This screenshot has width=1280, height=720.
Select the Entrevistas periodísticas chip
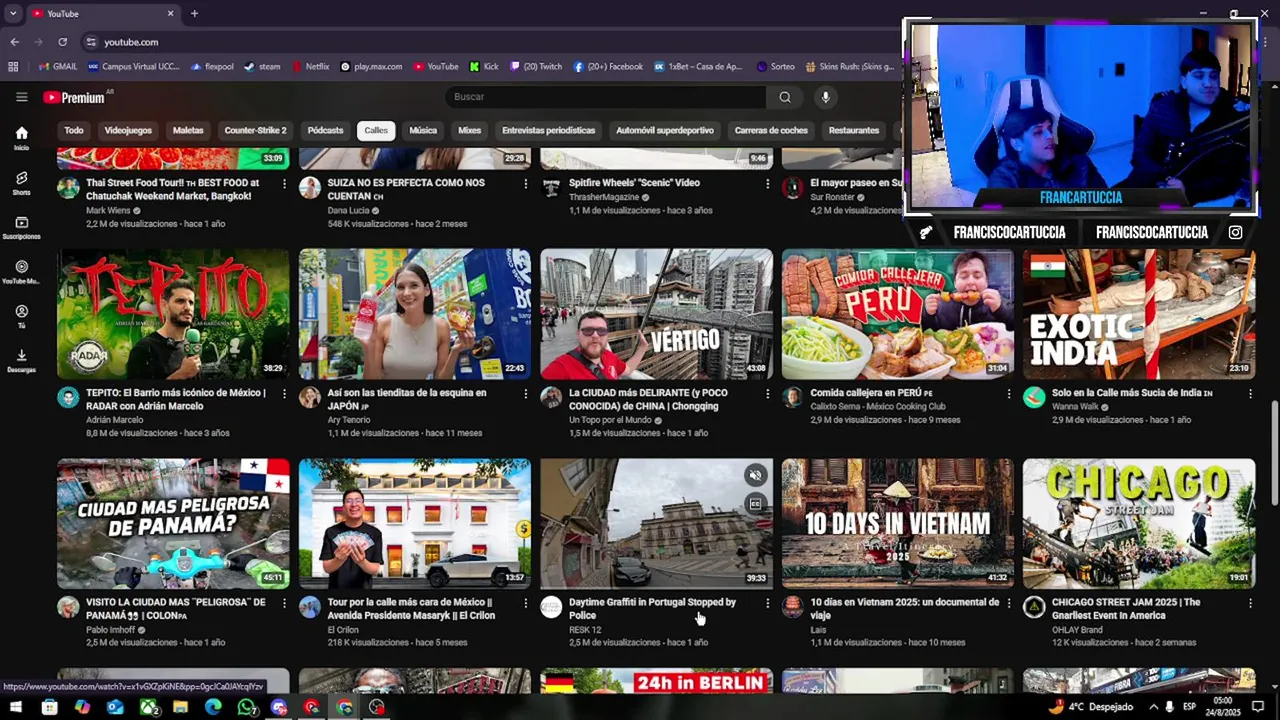click(x=548, y=131)
